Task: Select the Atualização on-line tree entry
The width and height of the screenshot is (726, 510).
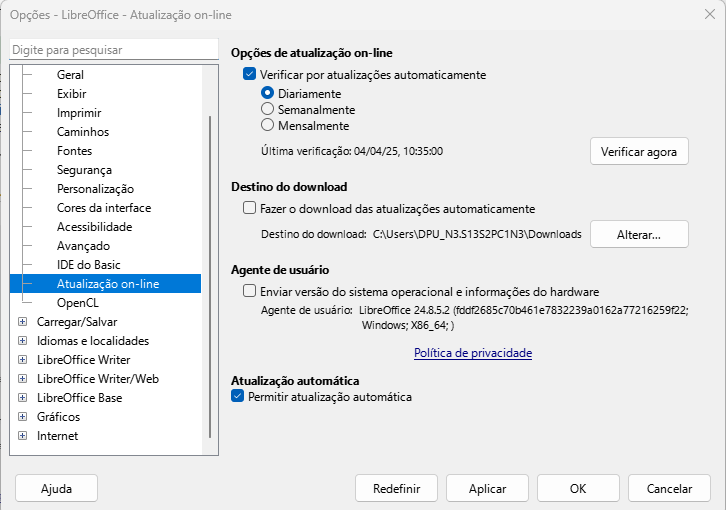Action: (106, 283)
